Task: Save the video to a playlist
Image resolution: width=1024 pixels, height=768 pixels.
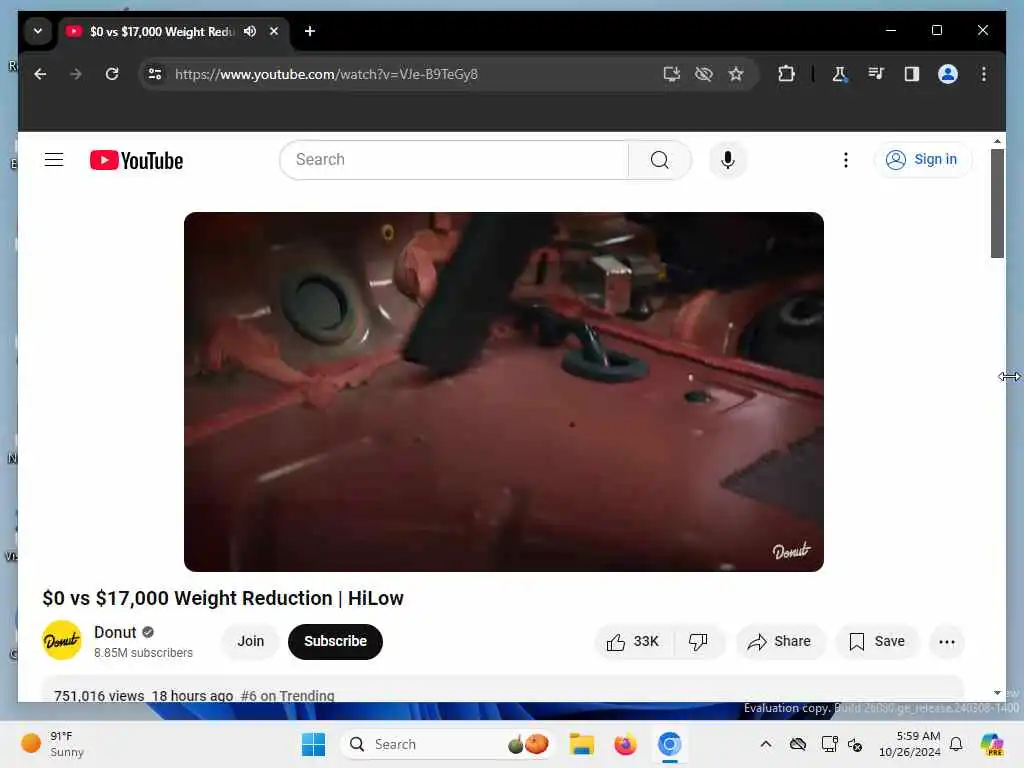Action: coord(876,642)
